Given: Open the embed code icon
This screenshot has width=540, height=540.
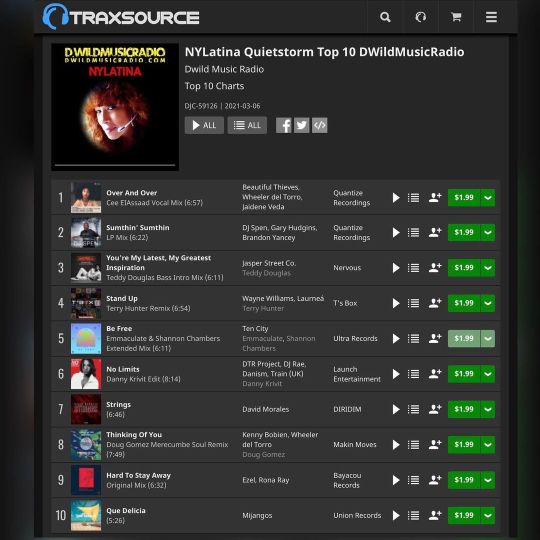Looking at the screenshot, I should click(x=320, y=125).
